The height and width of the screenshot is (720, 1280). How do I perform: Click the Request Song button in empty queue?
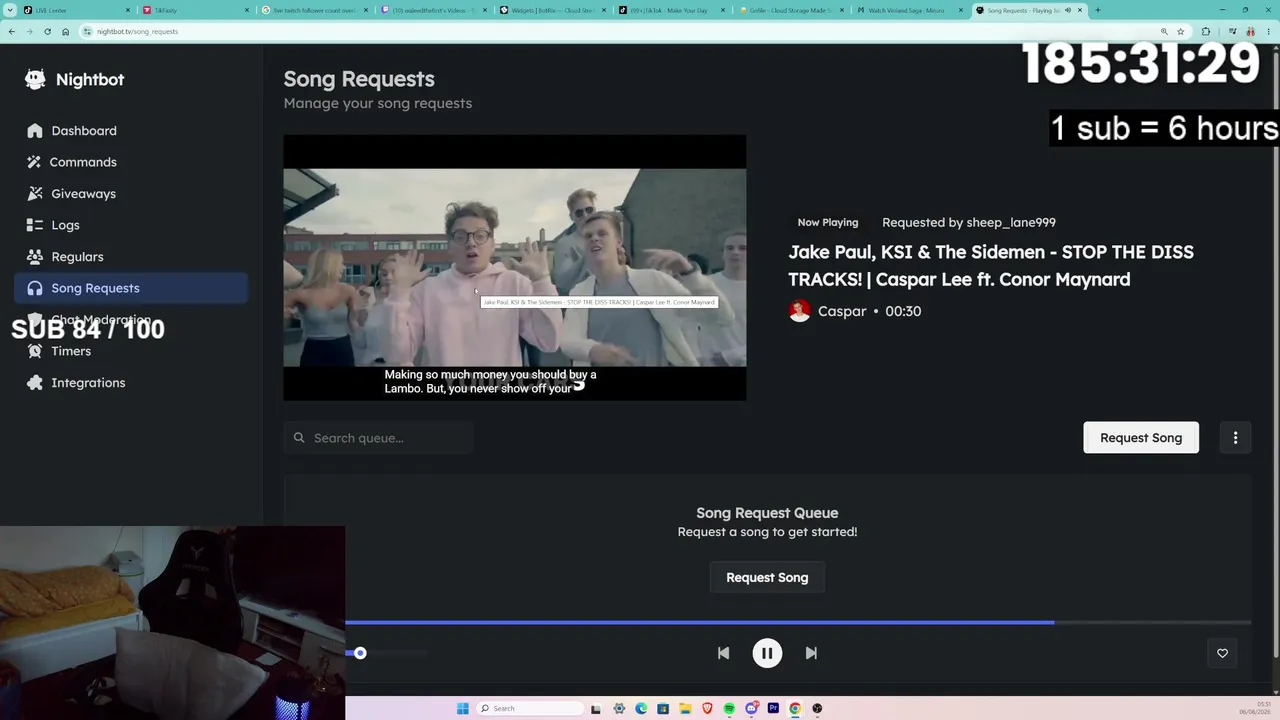(767, 578)
